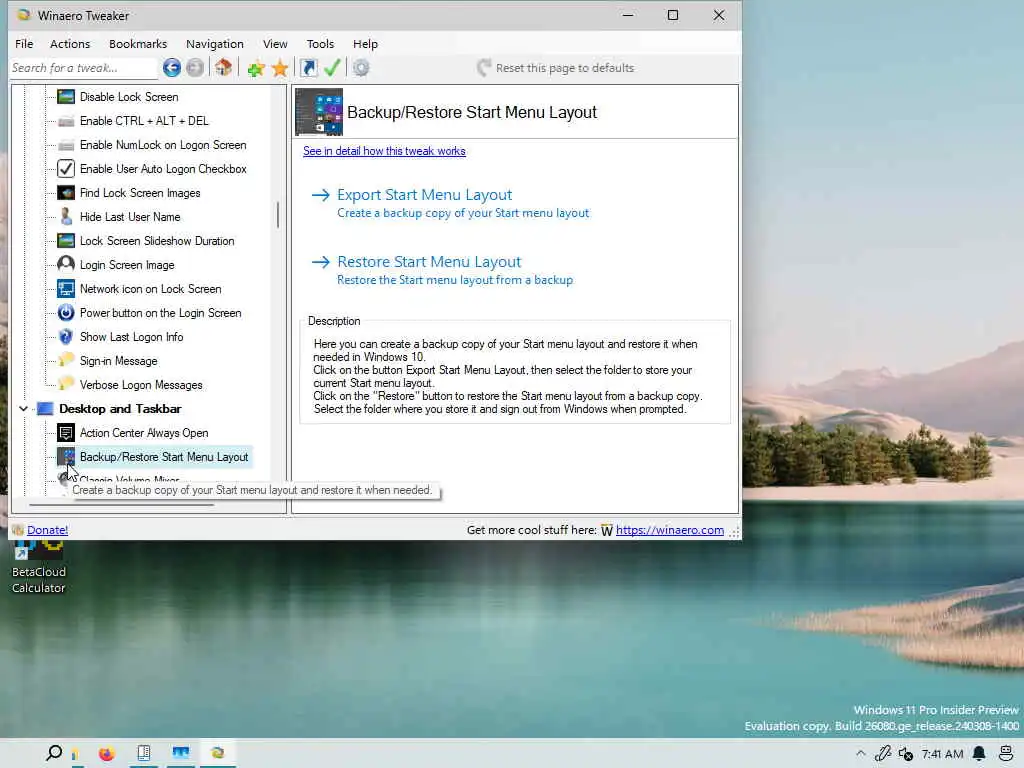Image resolution: width=1024 pixels, height=768 pixels.
Task: Add bookmark using green plus star
Action: pyautogui.click(x=255, y=68)
